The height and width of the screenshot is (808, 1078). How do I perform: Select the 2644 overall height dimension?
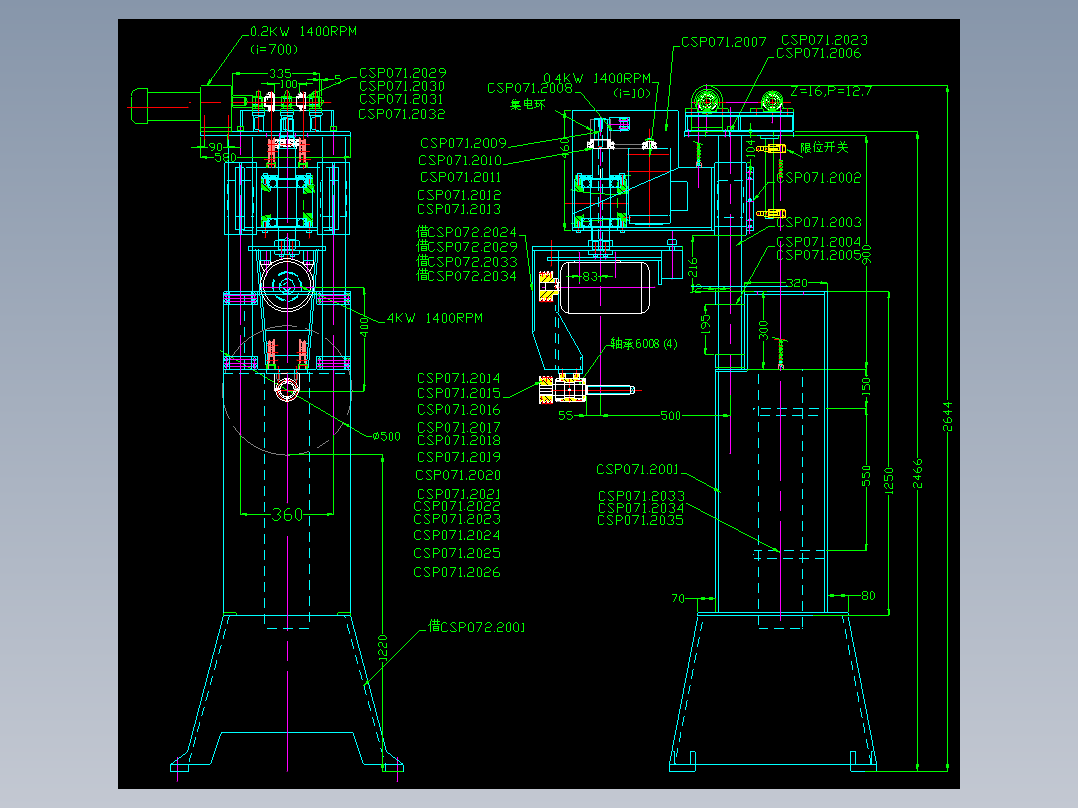[947, 417]
